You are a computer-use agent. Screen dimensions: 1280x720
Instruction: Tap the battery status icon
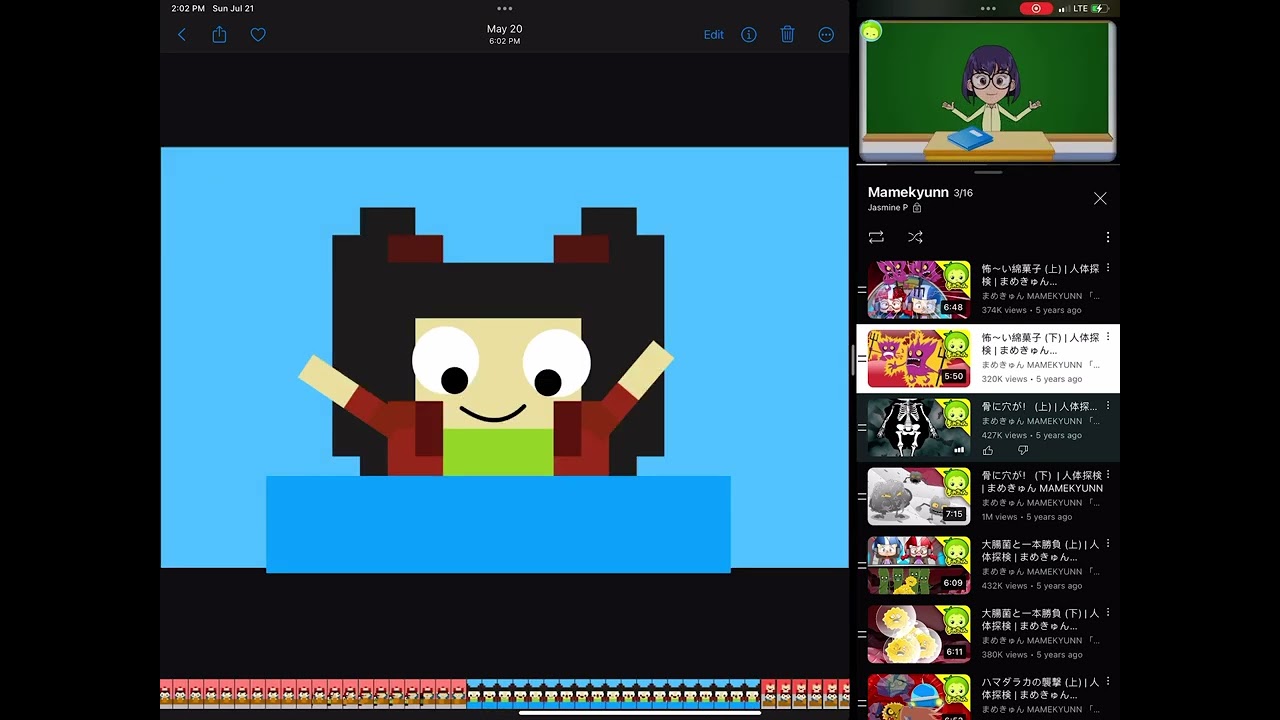pos(1100,8)
